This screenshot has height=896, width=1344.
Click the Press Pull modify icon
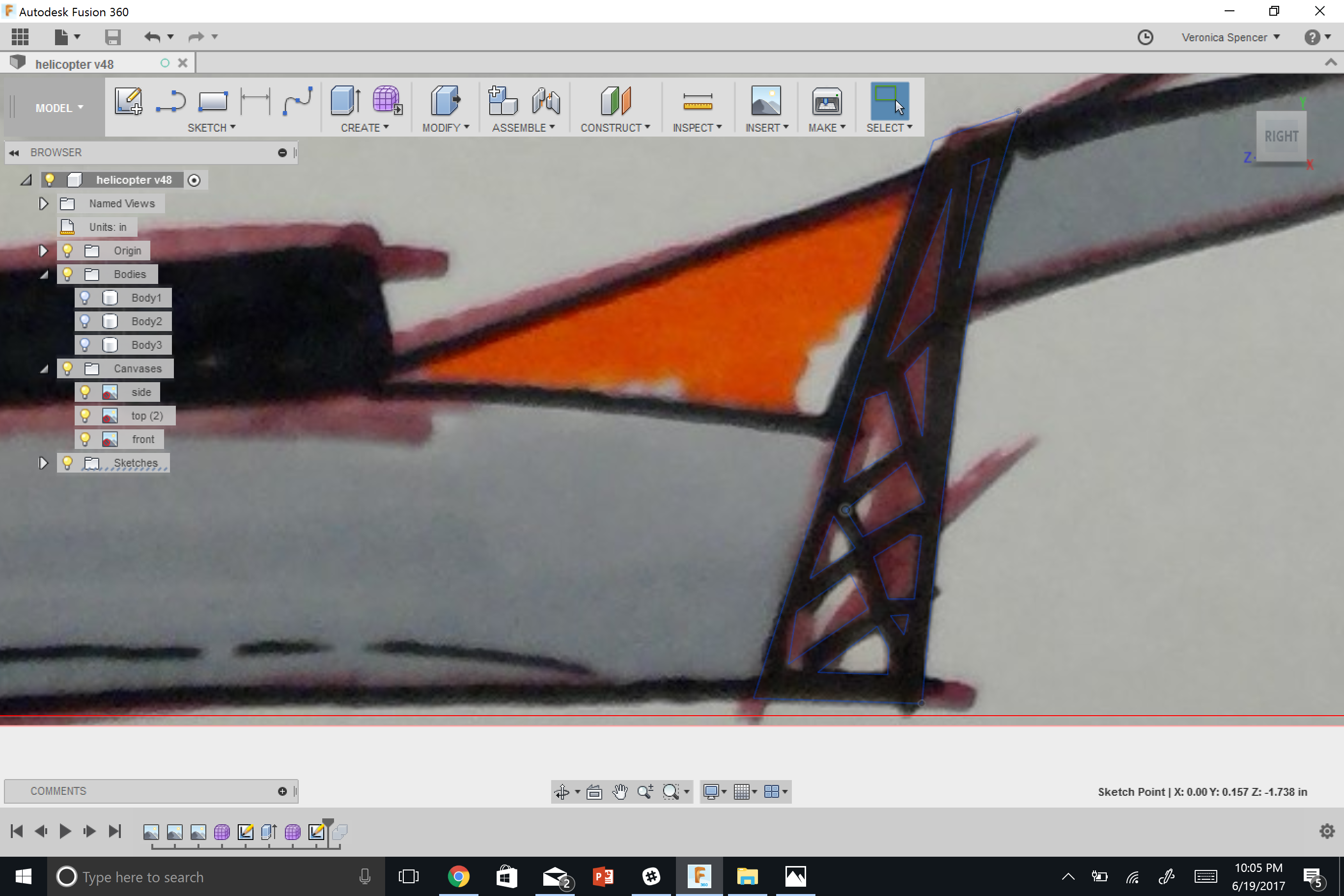(445, 101)
